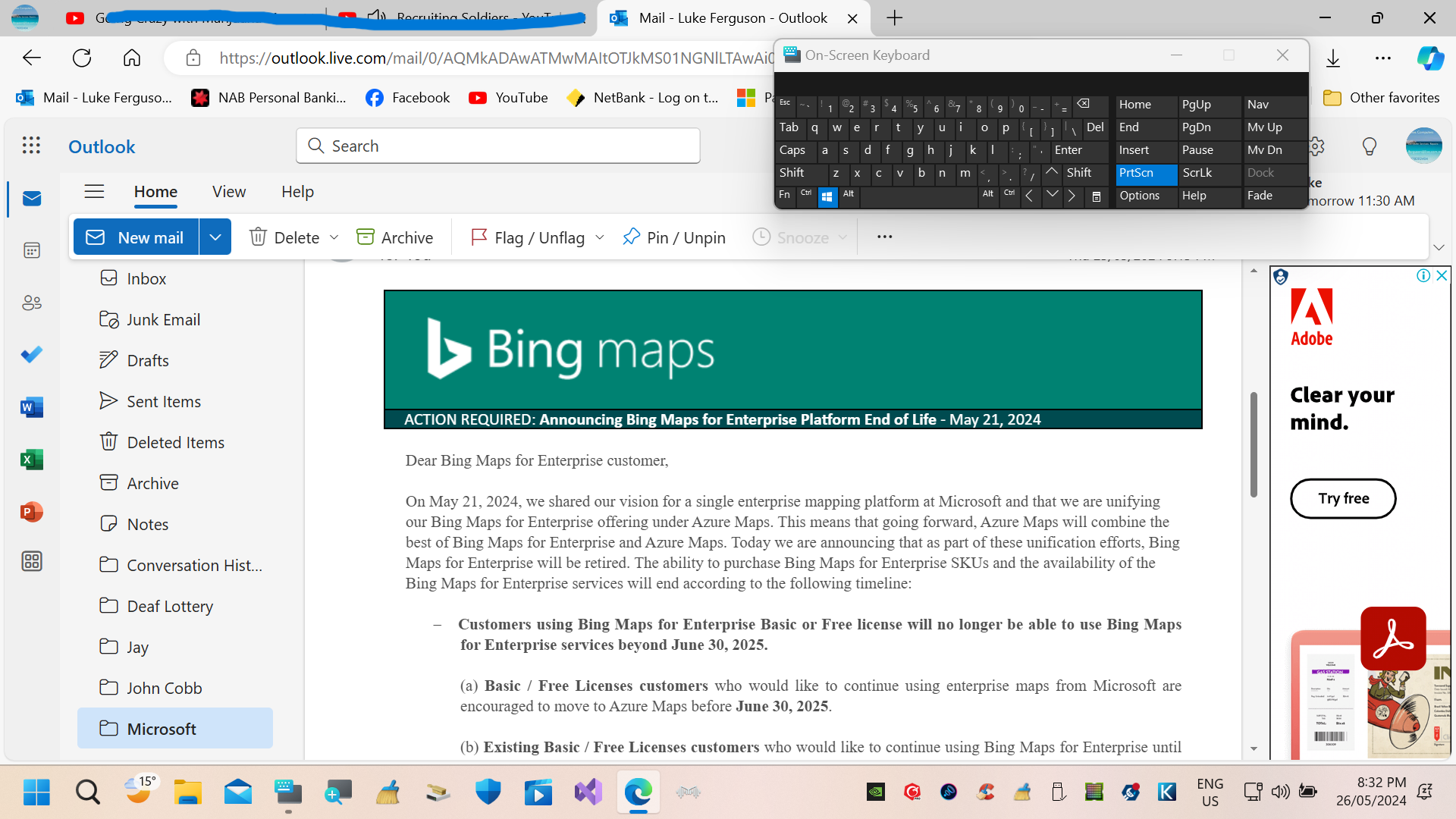Switch to Home ribbon tab

click(x=155, y=192)
